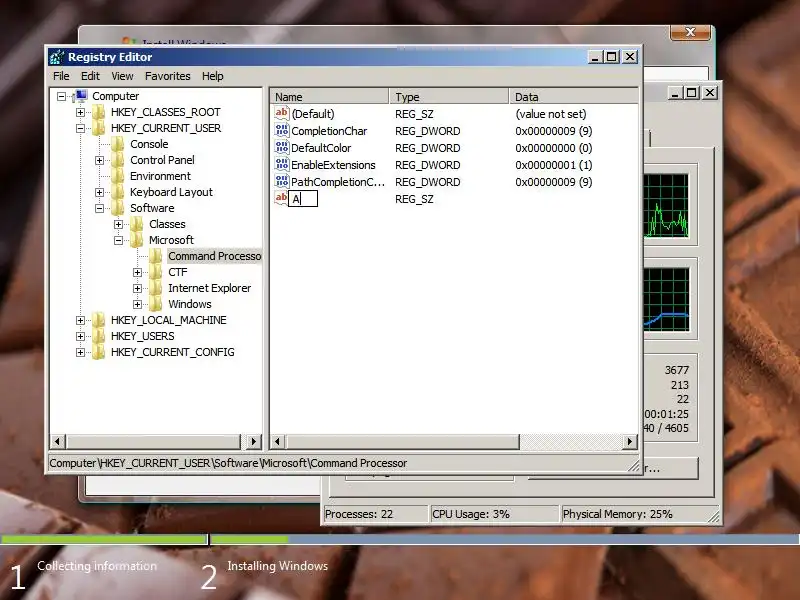The image size is (800, 600).
Task: Click the values pane left scroll arrow
Action: tap(278, 441)
